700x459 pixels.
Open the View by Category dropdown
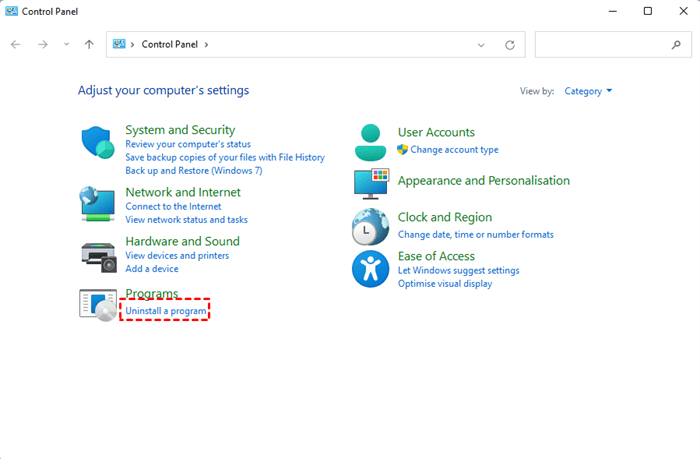pos(588,91)
